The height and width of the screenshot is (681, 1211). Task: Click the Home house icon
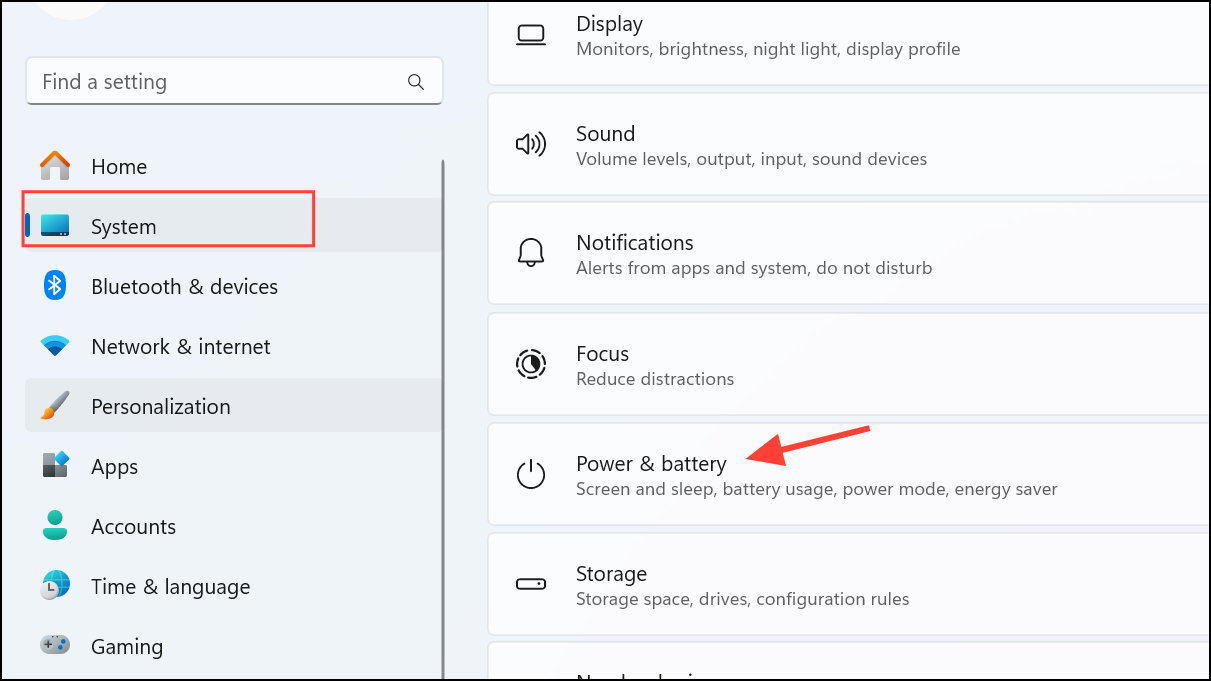click(x=55, y=166)
